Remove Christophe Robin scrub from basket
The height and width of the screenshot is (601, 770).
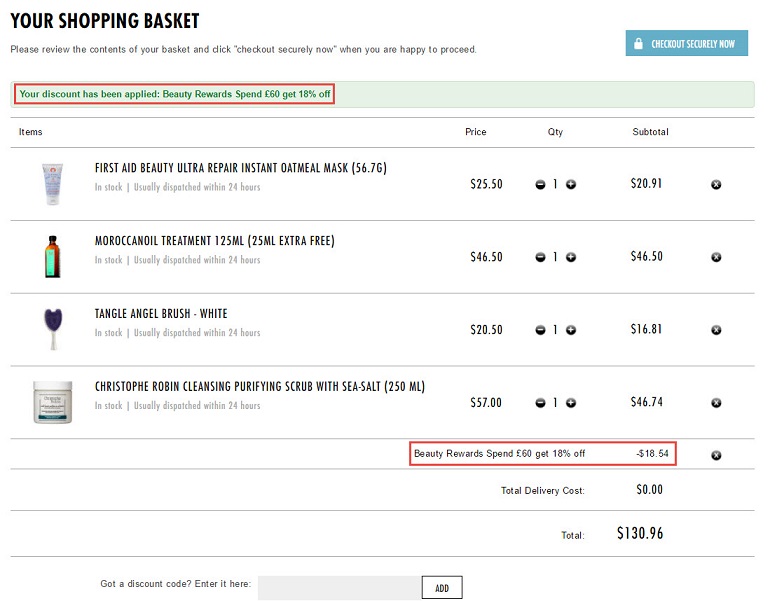(x=716, y=403)
